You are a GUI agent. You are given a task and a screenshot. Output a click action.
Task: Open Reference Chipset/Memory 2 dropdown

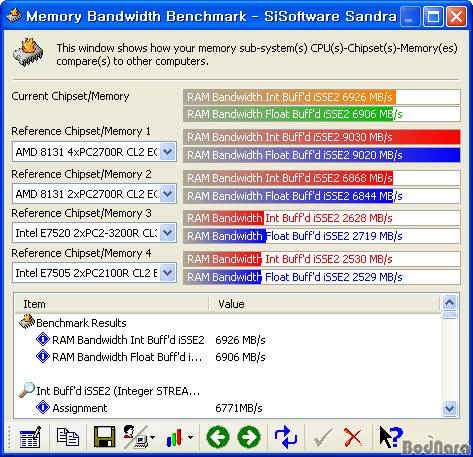(168, 194)
